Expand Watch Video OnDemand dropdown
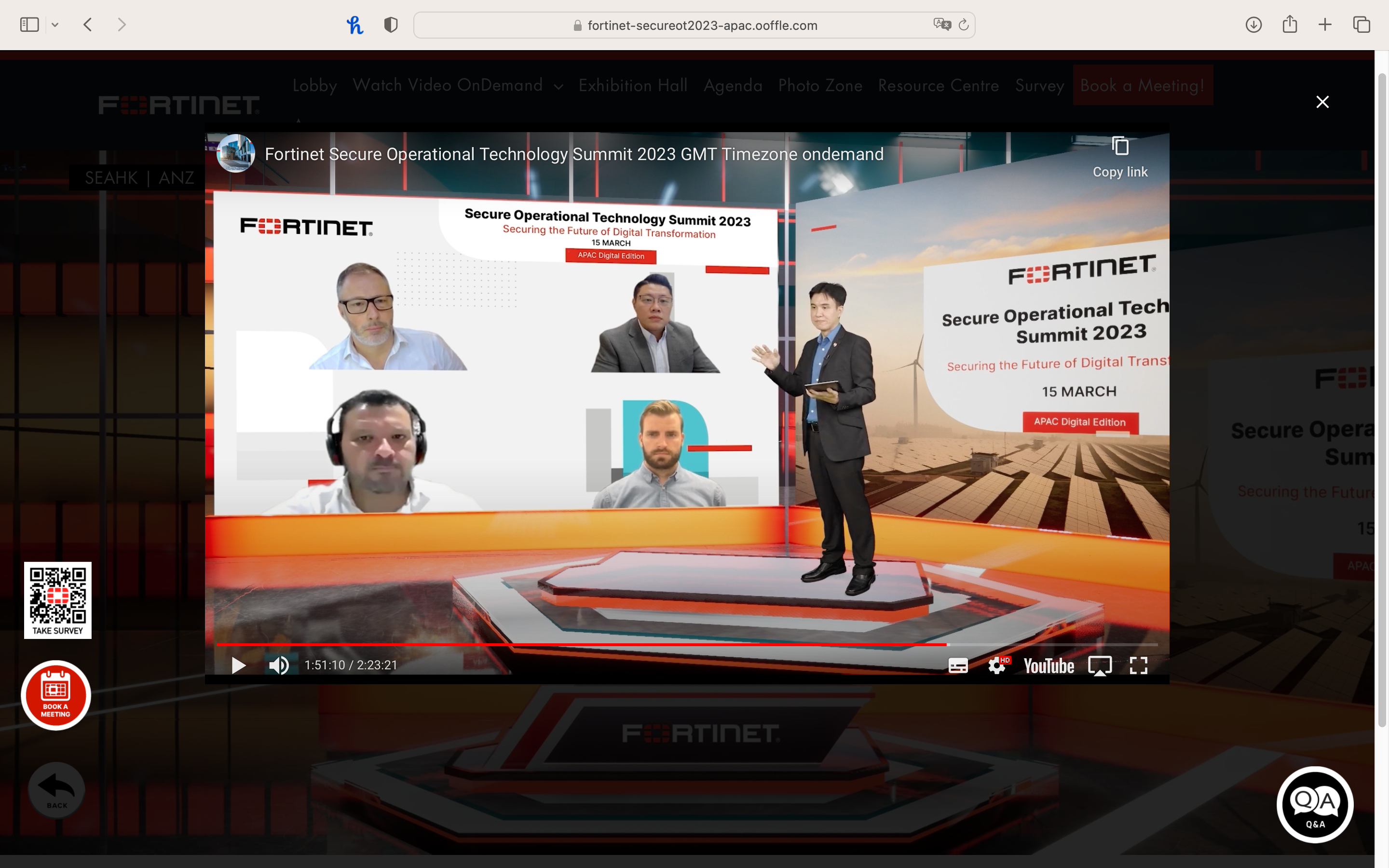The height and width of the screenshot is (868, 1389). tap(457, 85)
